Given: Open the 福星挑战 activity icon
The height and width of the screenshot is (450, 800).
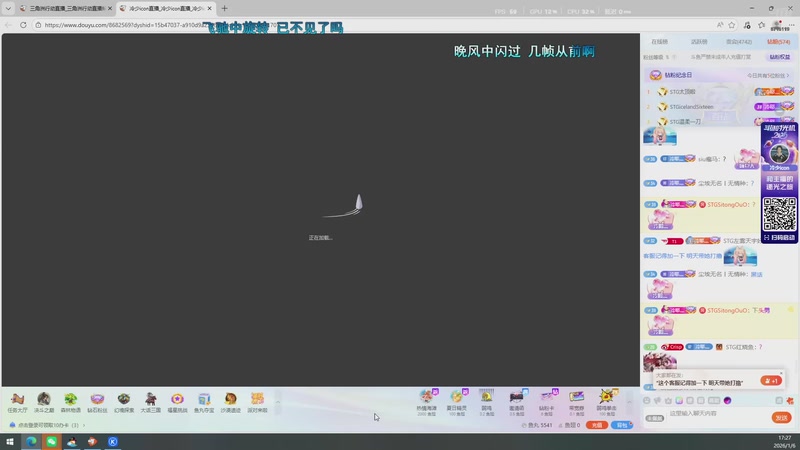Looking at the screenshot, I should pyautogui.click(x=177, y=402).
